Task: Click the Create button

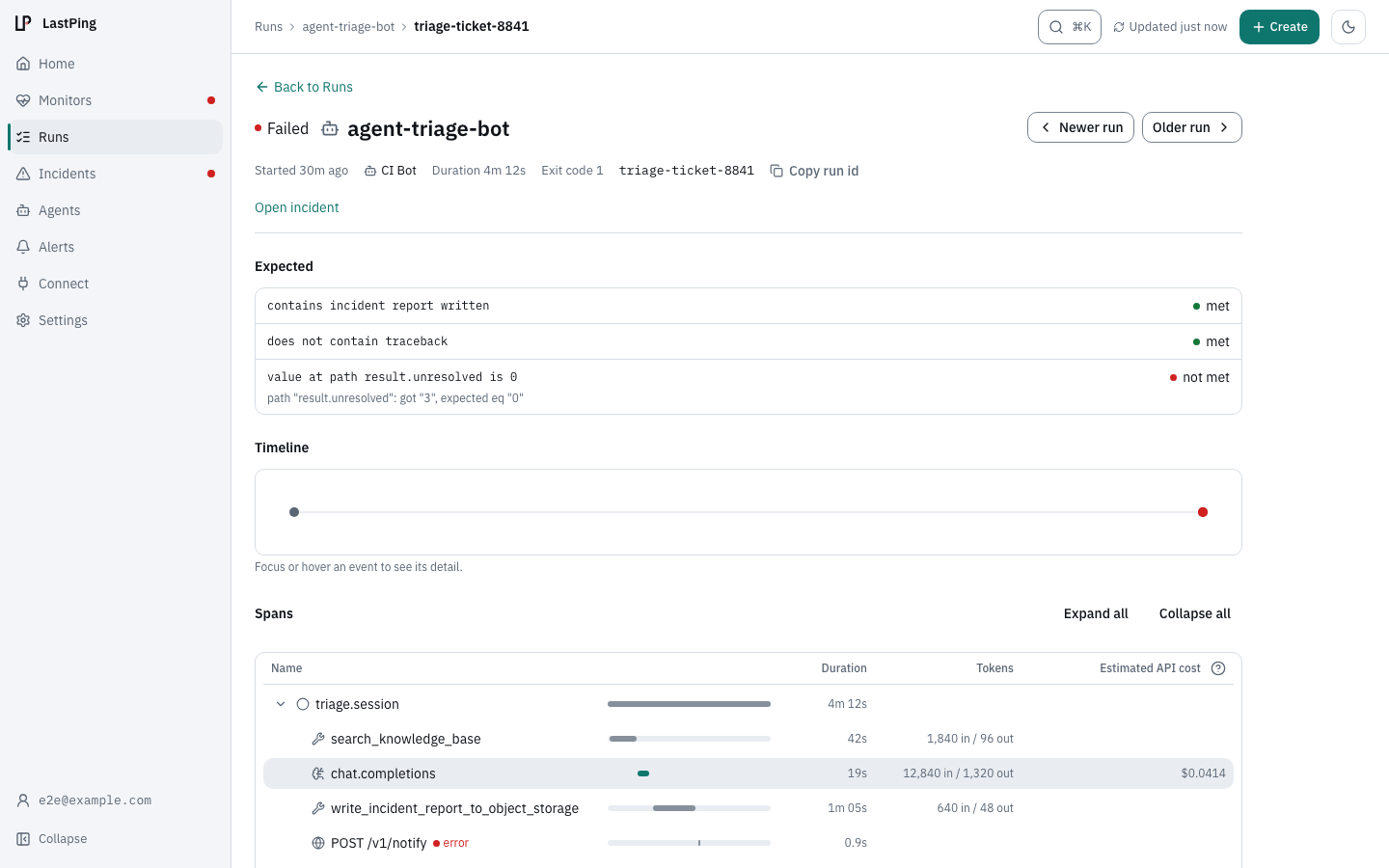Action: click(x=1279, y=27)
